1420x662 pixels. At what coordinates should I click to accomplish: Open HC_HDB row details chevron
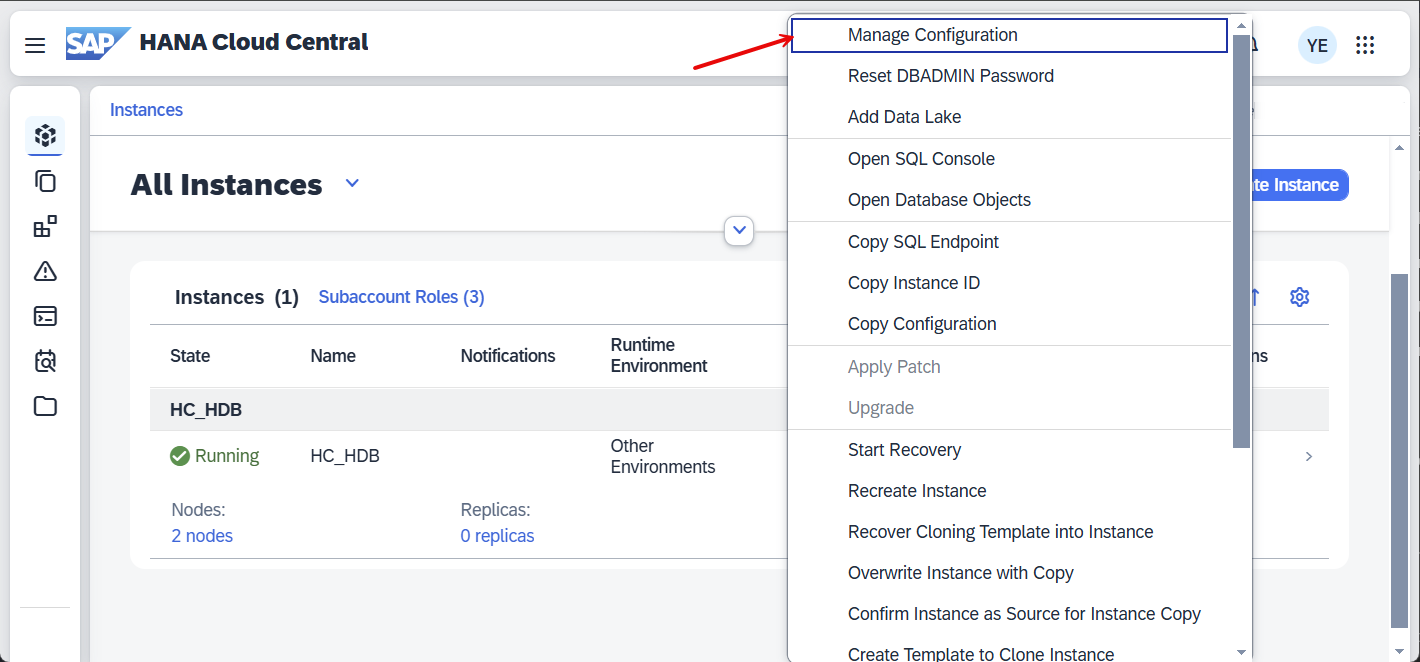[1309, 457]
